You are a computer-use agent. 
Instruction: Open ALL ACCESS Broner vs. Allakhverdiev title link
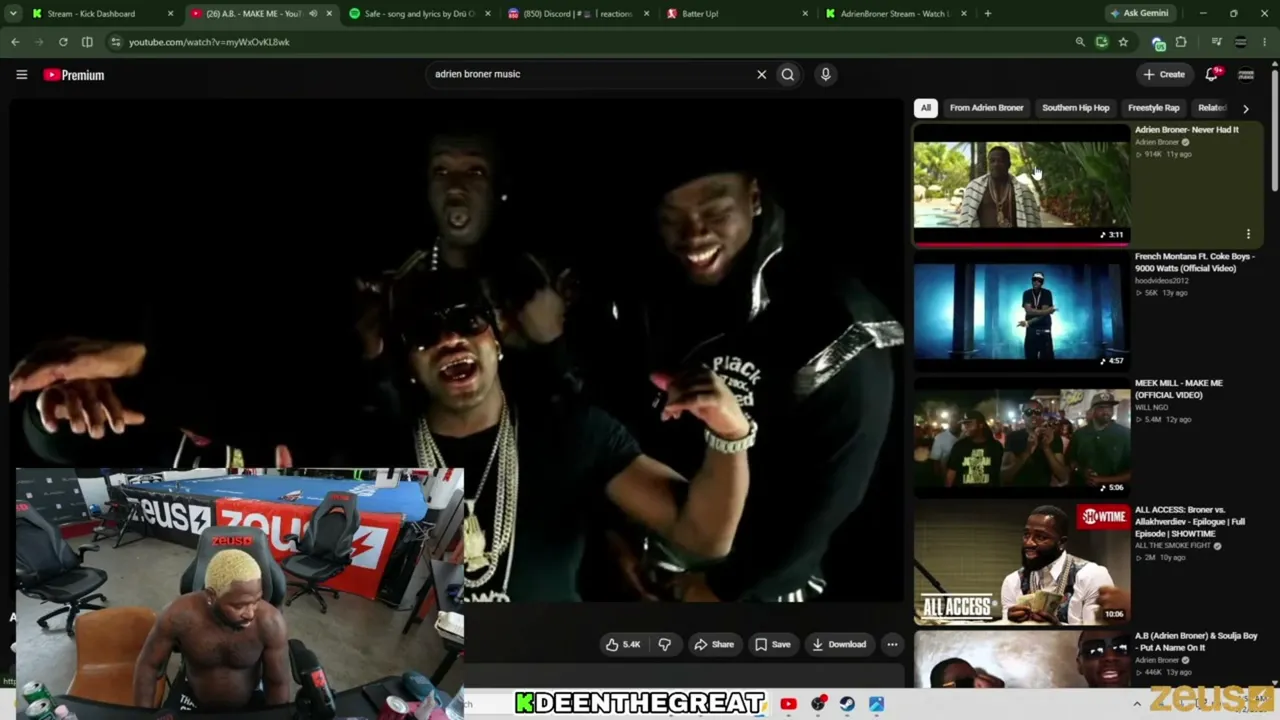(1190, 522)
